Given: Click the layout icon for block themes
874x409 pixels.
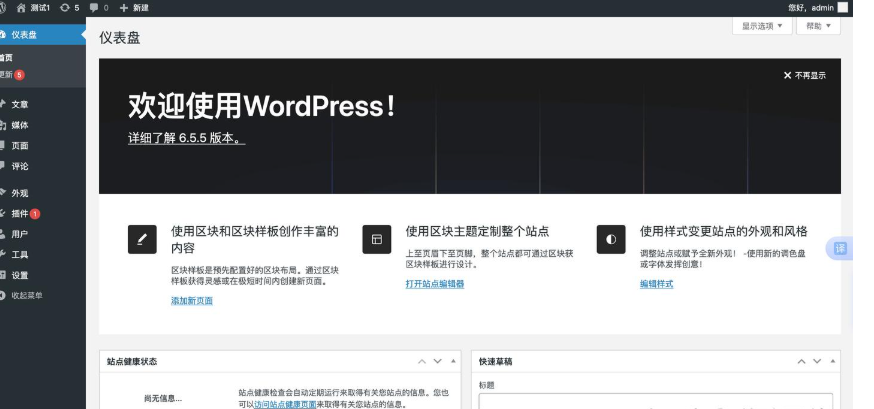Looking at the screenshot, I should pos(377,239).
